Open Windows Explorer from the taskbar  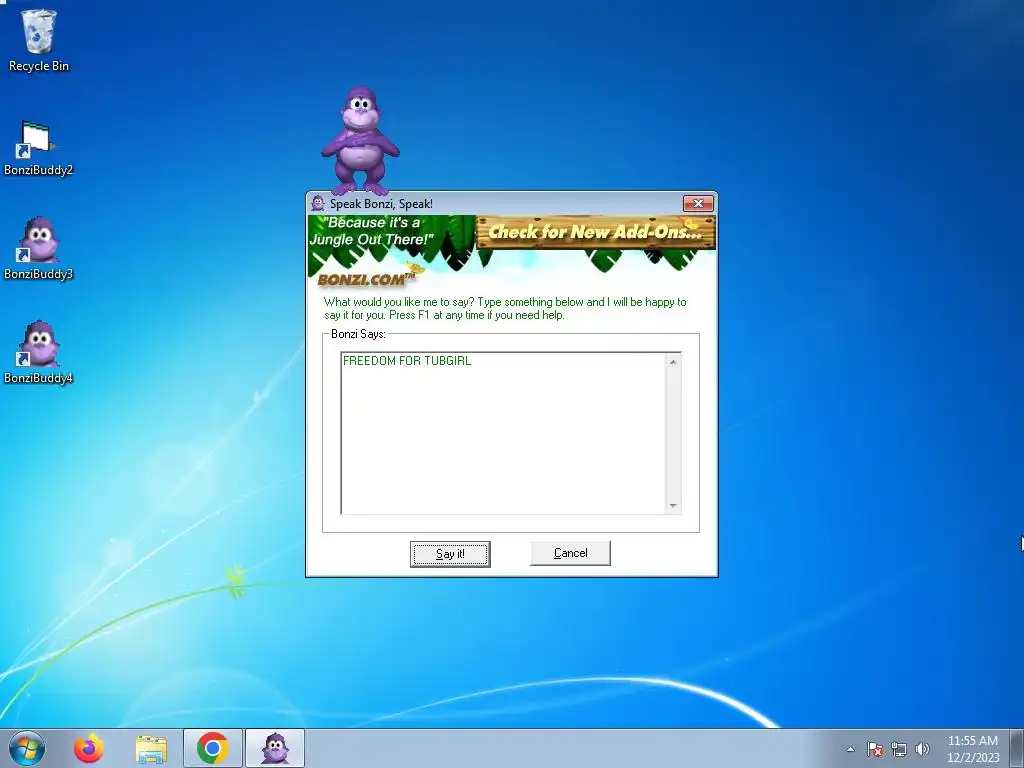(151, 748)
